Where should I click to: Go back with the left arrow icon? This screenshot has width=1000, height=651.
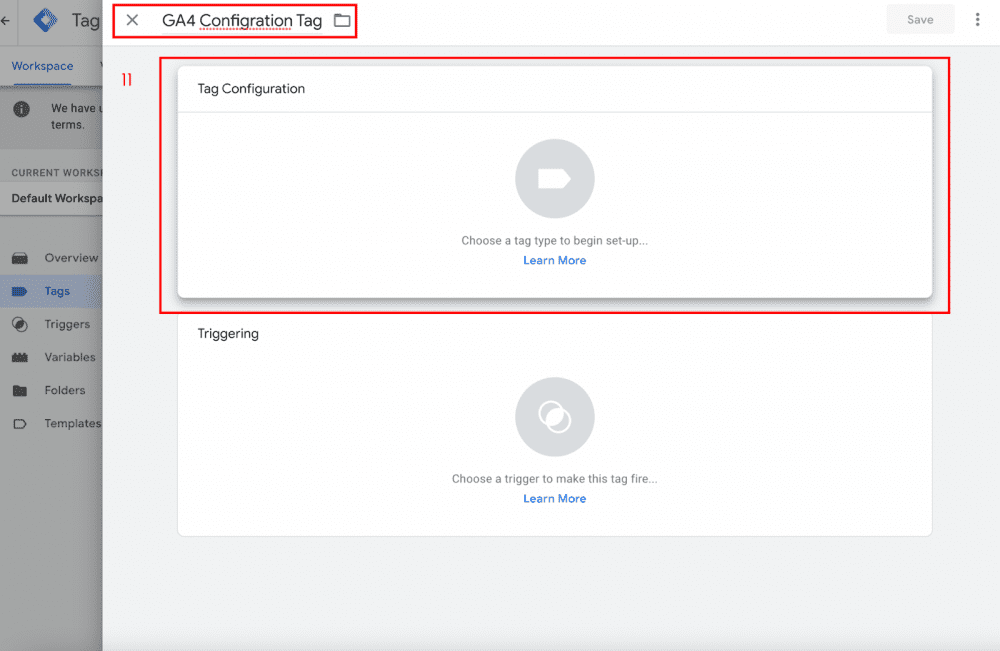pyautogui.click(x=6, y=20)
